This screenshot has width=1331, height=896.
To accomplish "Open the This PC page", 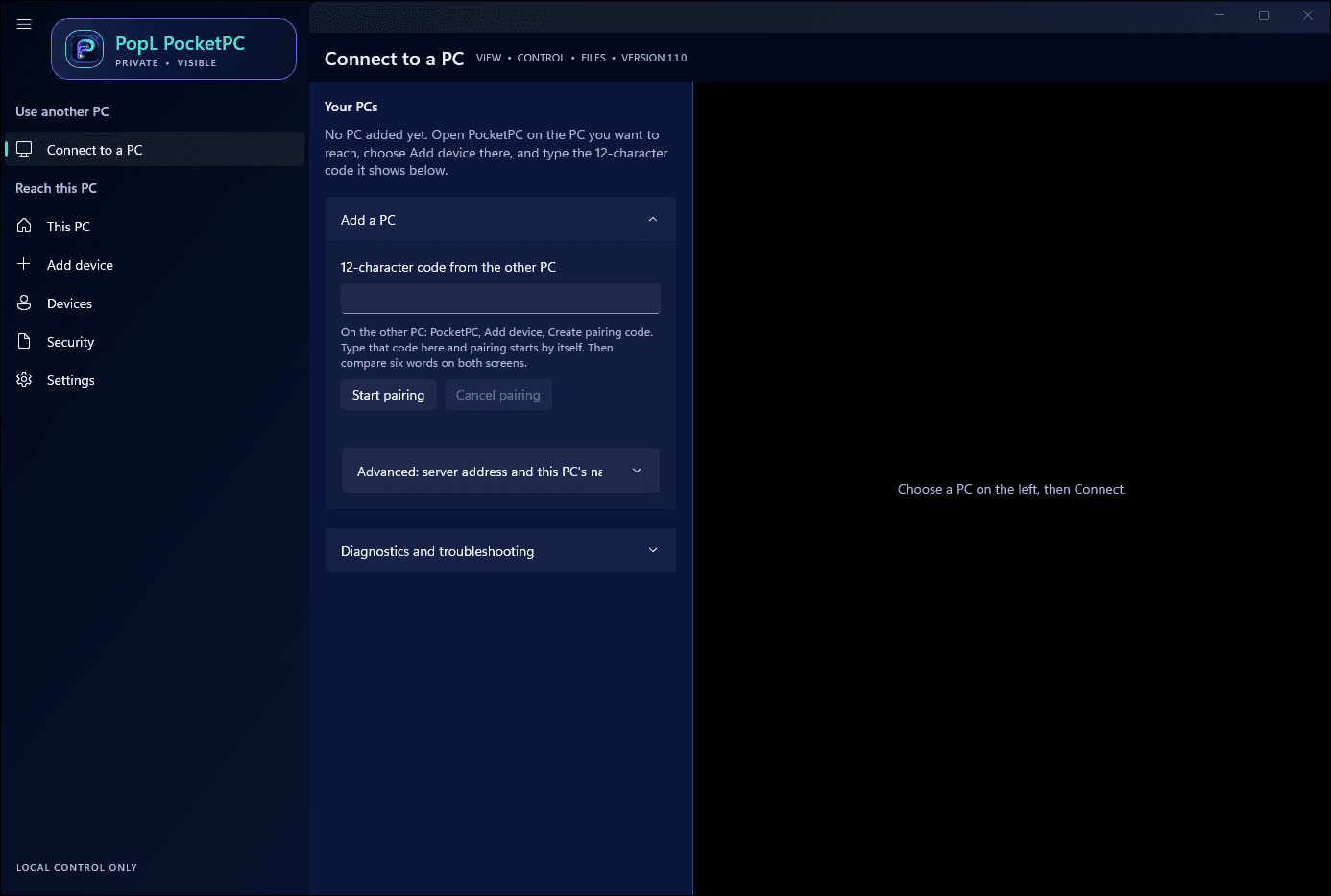I will [x=155, y=227].
